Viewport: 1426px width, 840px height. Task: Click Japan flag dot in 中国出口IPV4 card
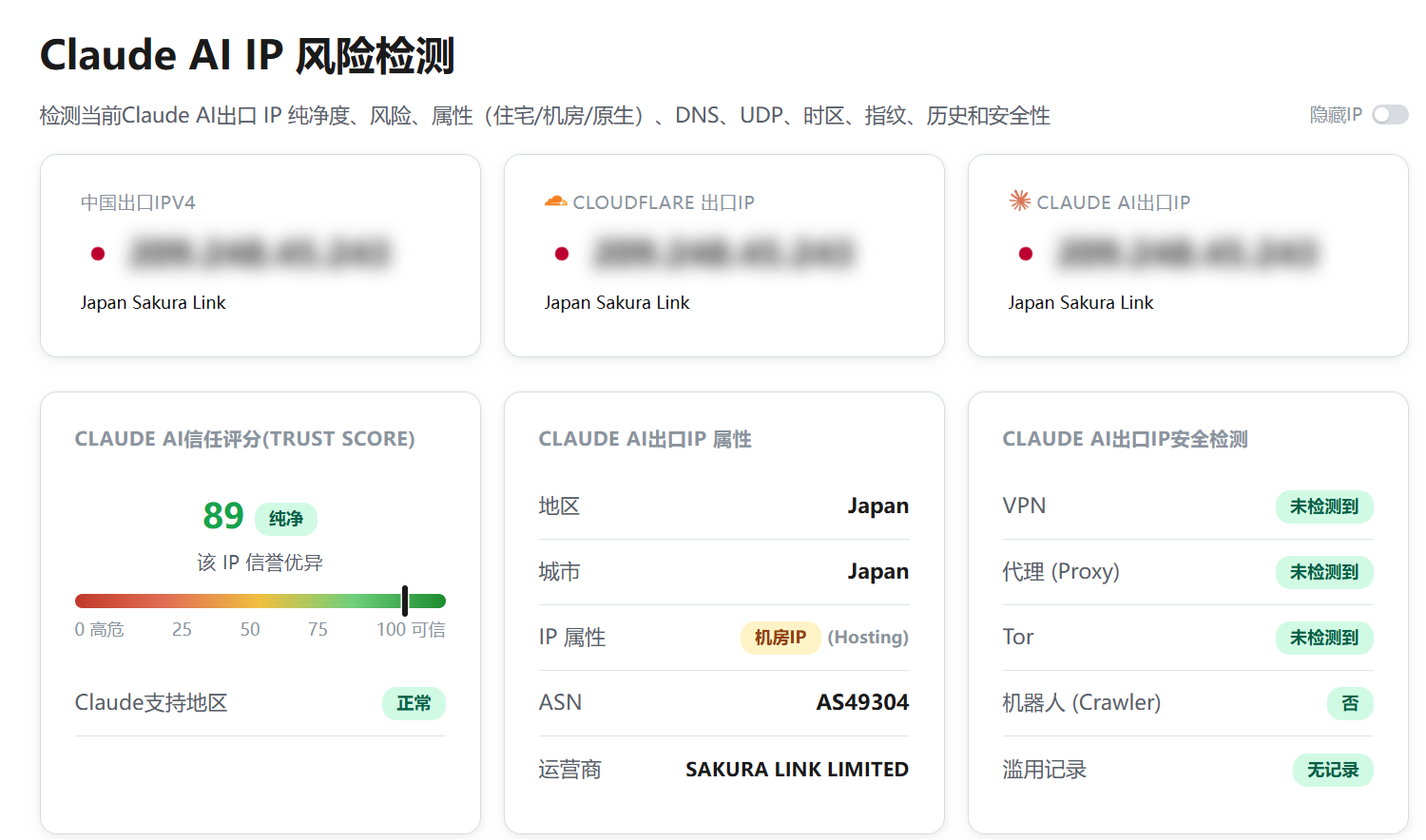[x=97, y=254]
